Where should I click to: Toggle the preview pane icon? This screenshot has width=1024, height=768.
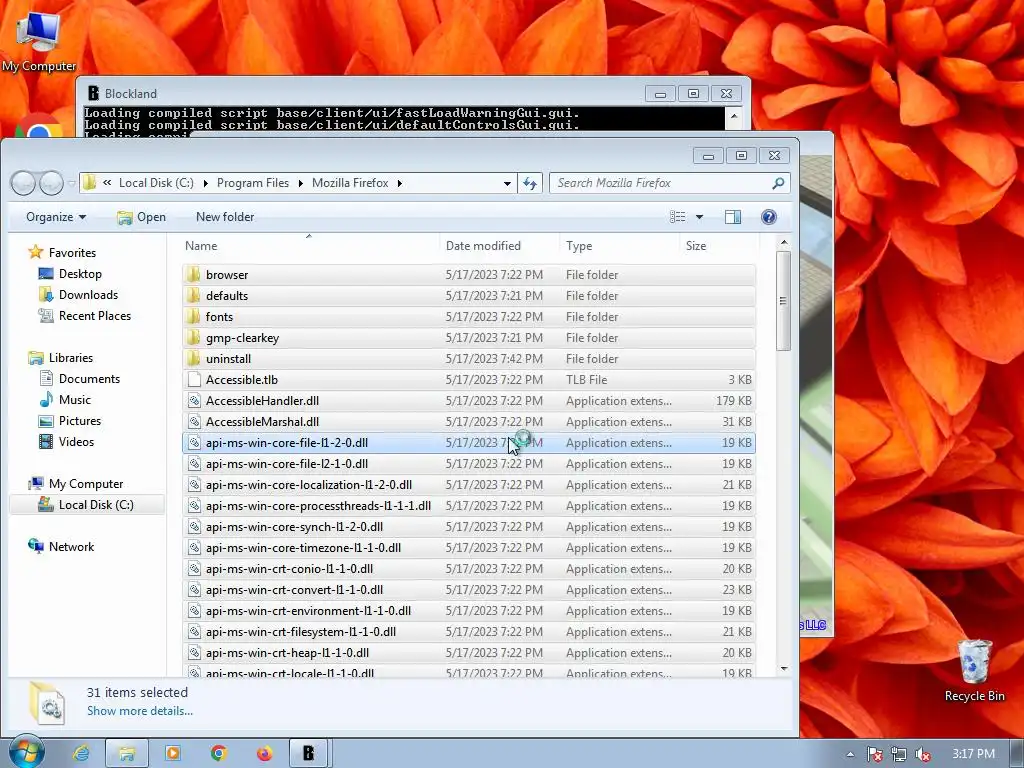(x=733, y=217)
